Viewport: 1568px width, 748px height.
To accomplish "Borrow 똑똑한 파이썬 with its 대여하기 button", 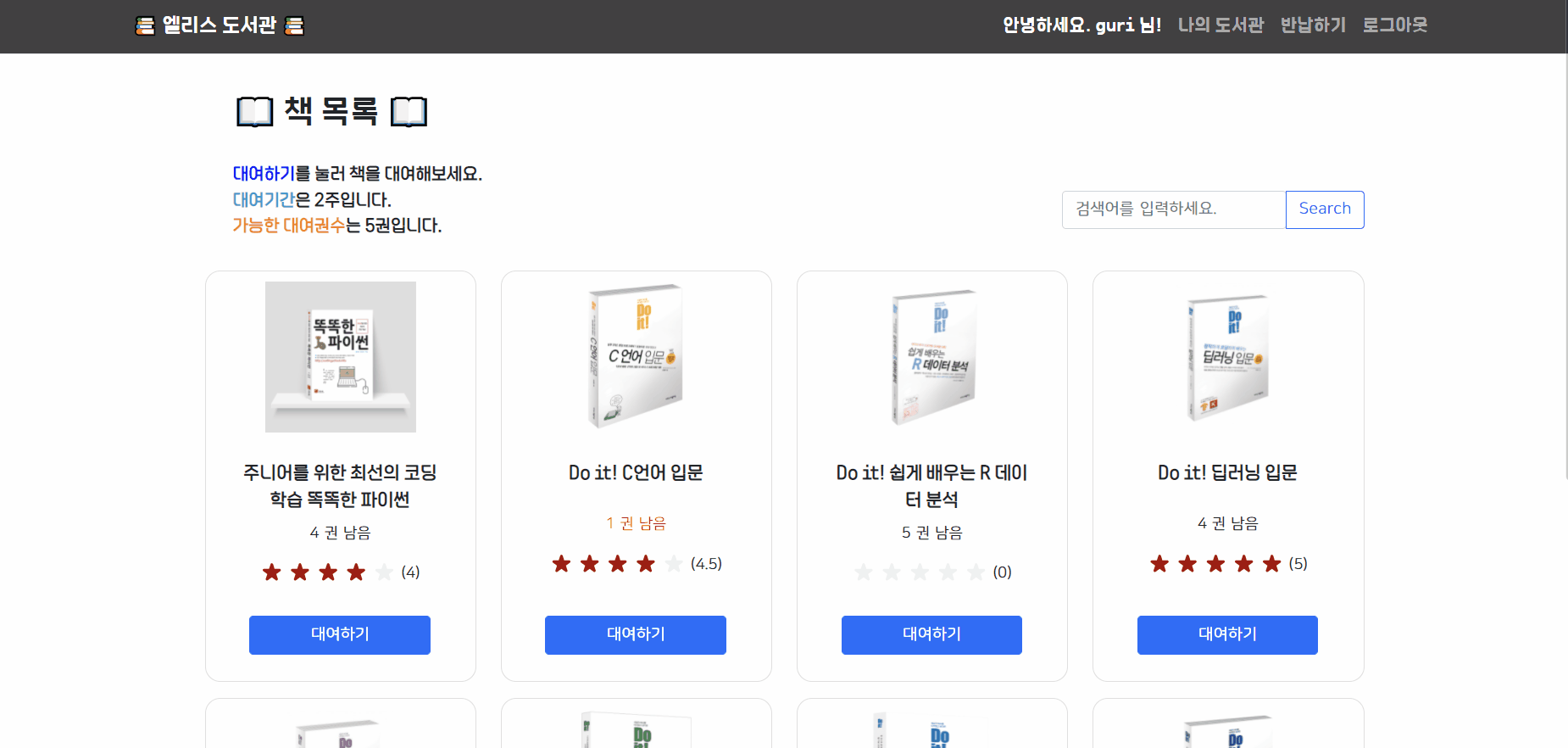I will pyautogui.click(x=340, y=635).
